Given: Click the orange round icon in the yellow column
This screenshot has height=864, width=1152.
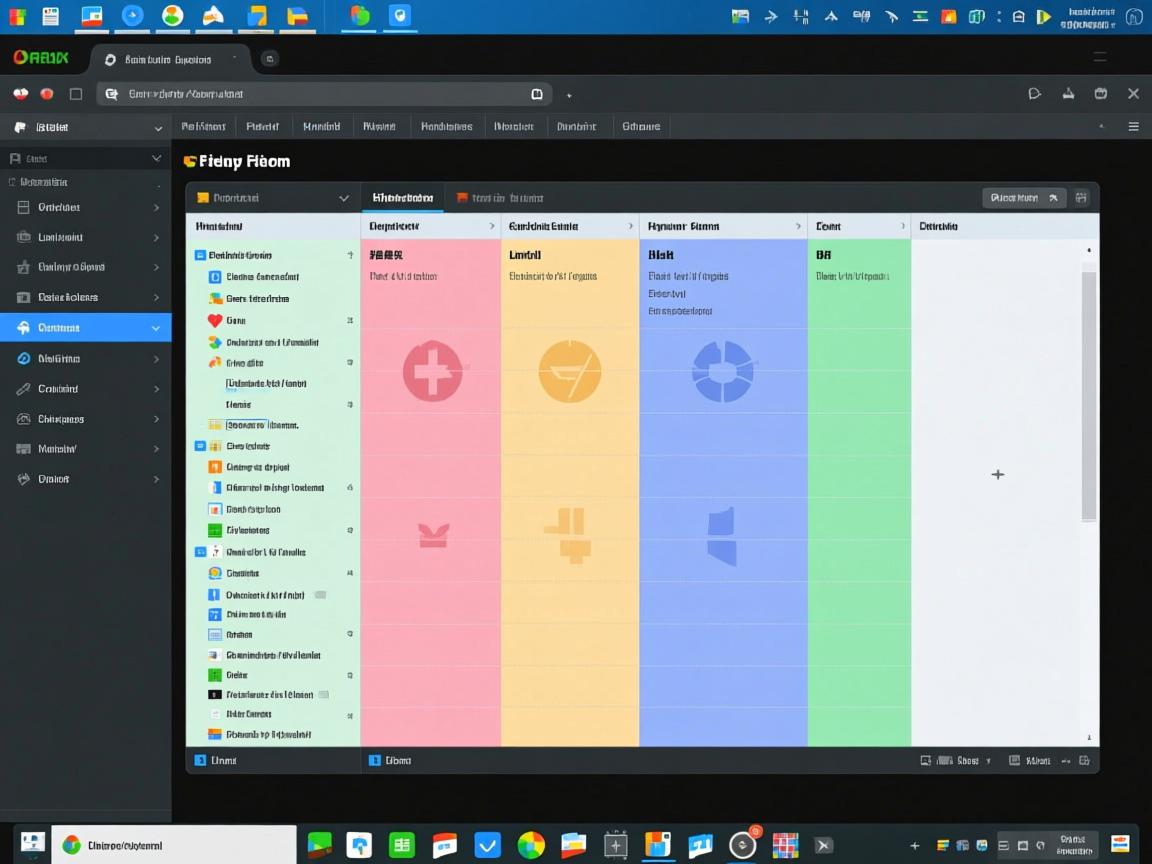Looking at the screenshot, I should pos(569,371).
